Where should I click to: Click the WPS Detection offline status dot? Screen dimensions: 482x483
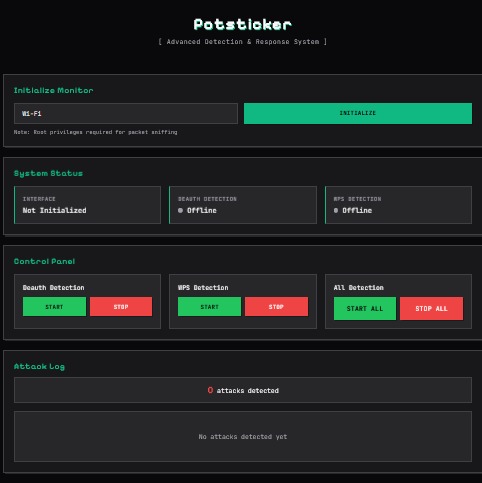[x=336, y=210]
